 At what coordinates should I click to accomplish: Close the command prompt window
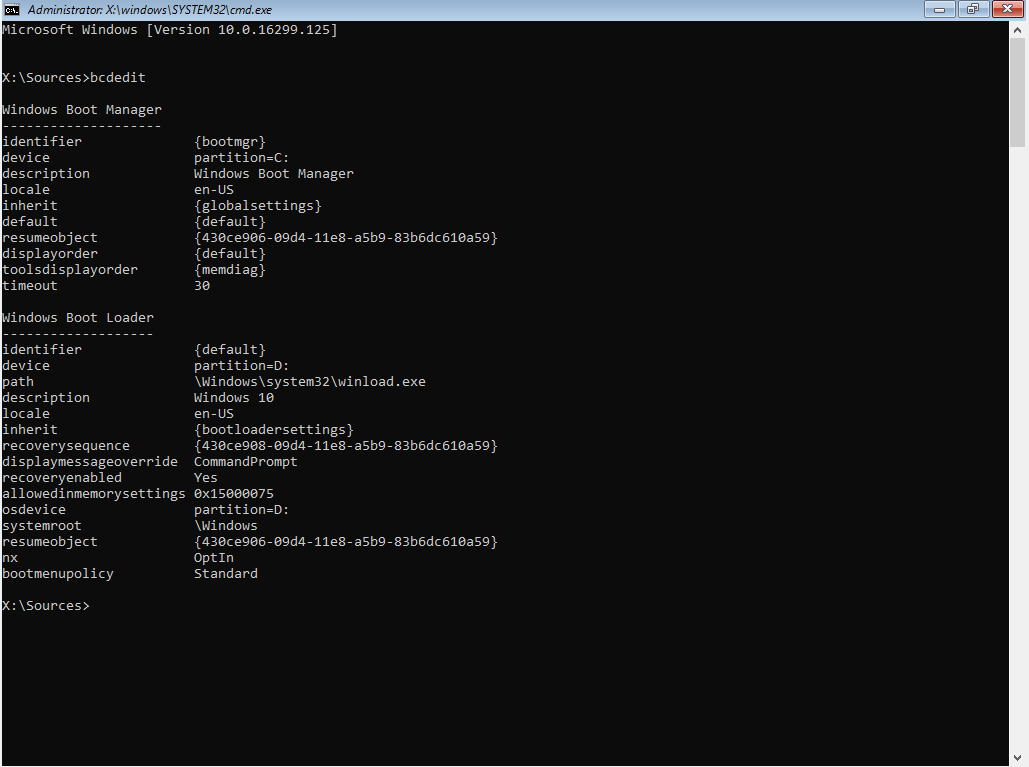coord(1007,9)
